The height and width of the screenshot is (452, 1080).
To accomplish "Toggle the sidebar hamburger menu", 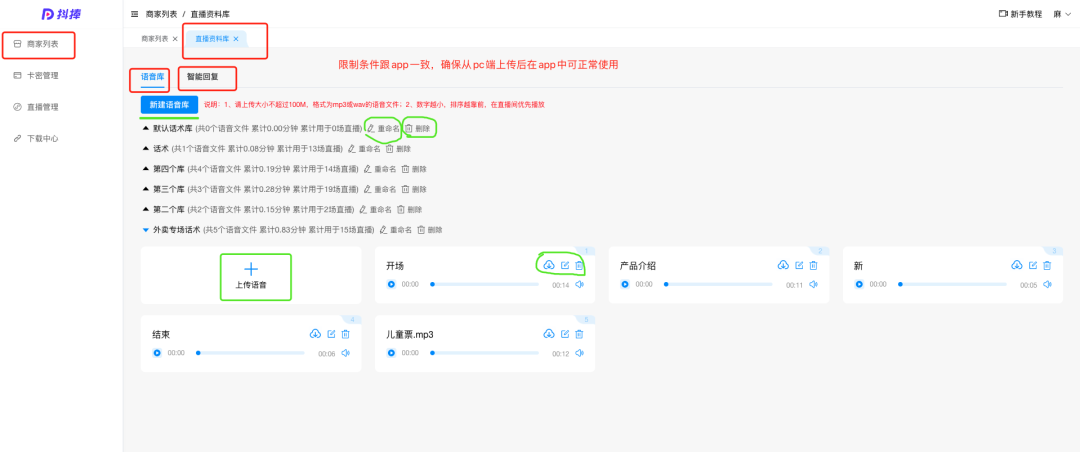I will (134, 14).
